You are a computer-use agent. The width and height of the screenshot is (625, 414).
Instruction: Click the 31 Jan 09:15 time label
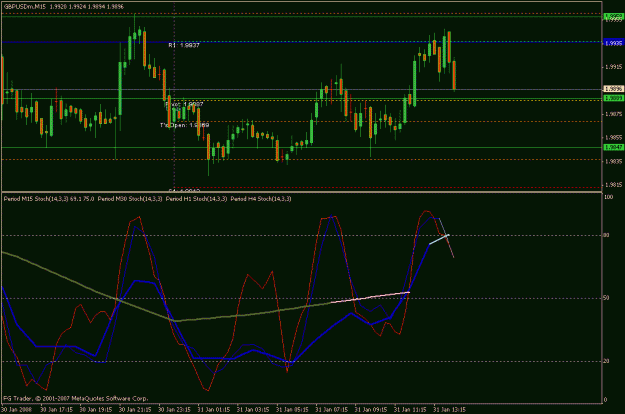click(x=371, y=410)
